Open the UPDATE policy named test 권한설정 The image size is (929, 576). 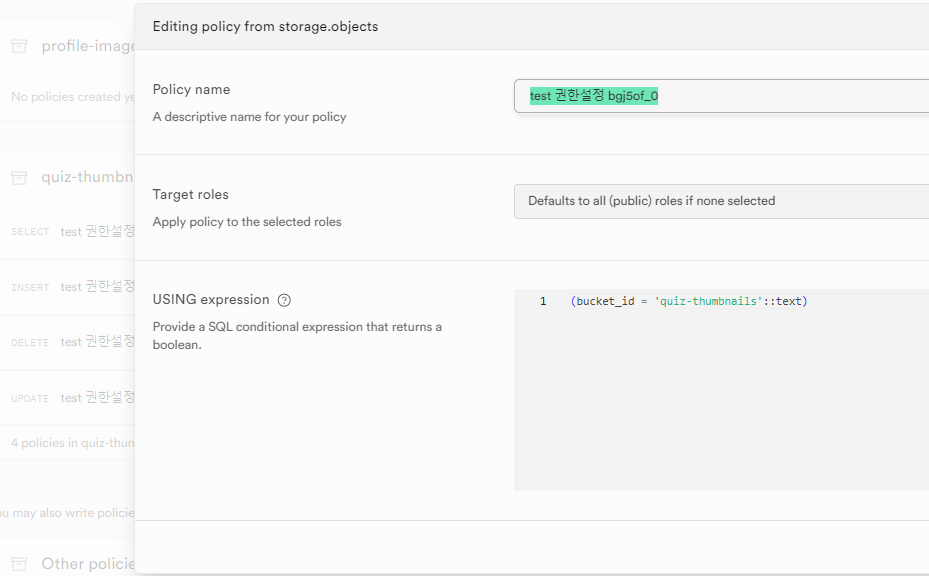click(97, 397)
